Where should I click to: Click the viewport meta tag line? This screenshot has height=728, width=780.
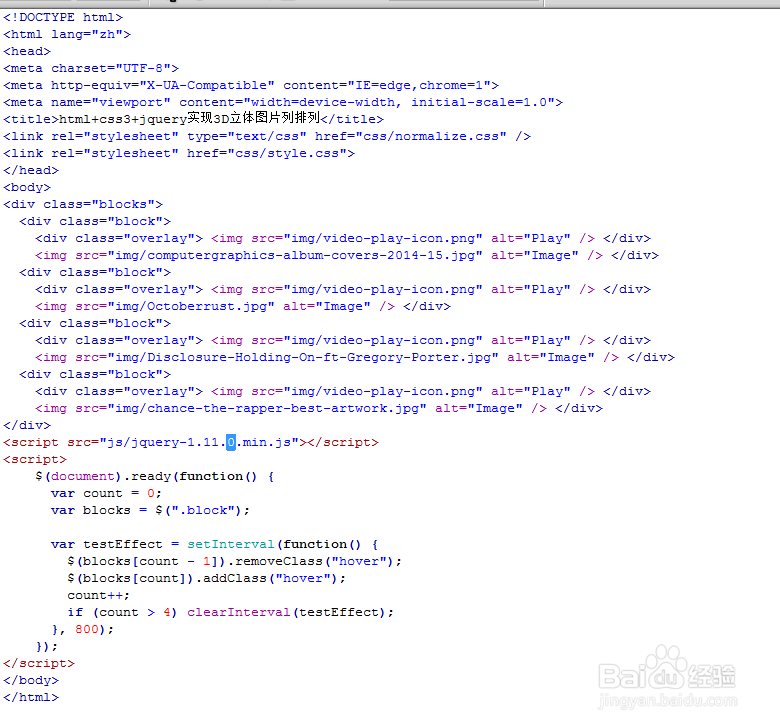point(283,102)
